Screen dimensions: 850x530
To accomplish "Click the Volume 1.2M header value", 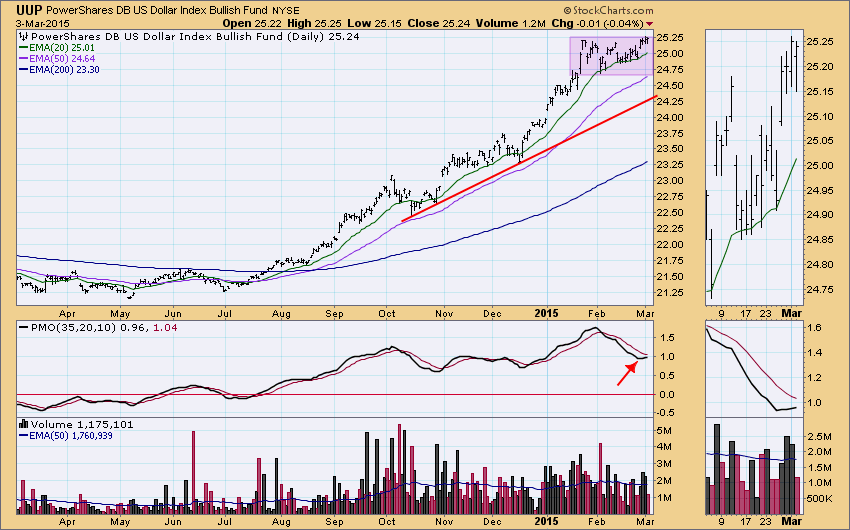I will pyautogui.click(x=511, y=23).
